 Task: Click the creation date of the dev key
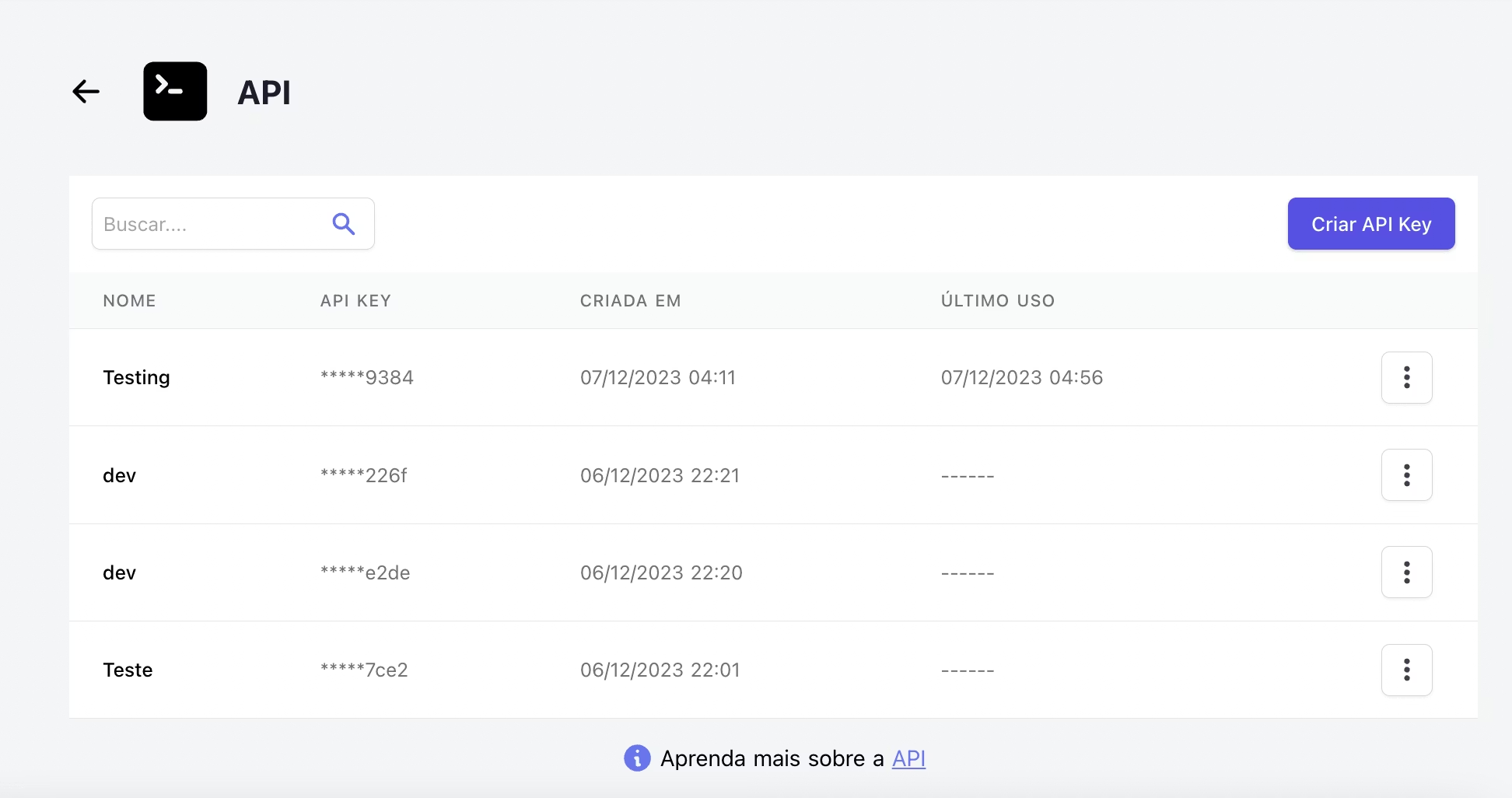pos(660,475)
